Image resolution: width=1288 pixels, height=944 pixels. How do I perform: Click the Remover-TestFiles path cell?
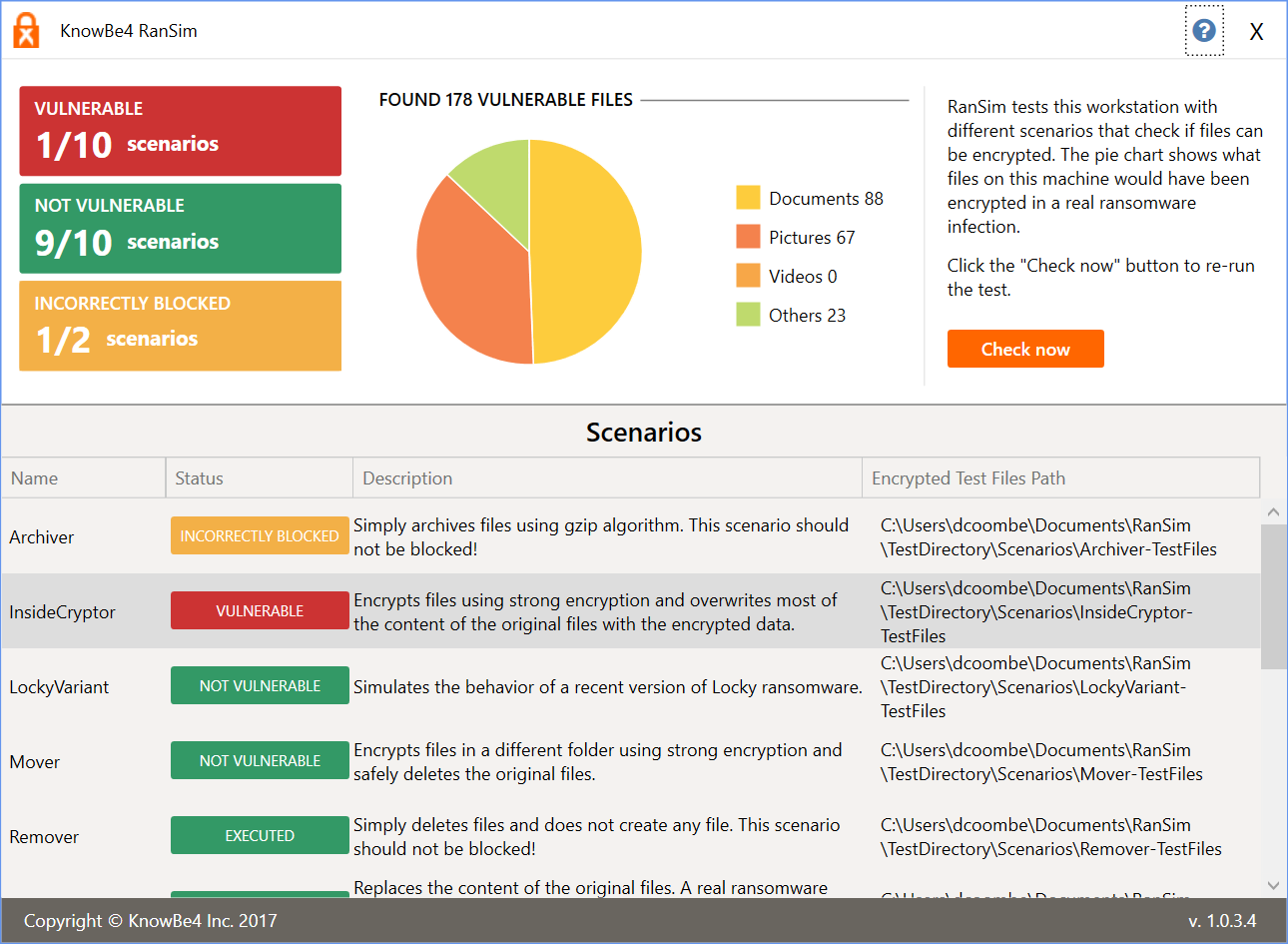coord(1051,837)
